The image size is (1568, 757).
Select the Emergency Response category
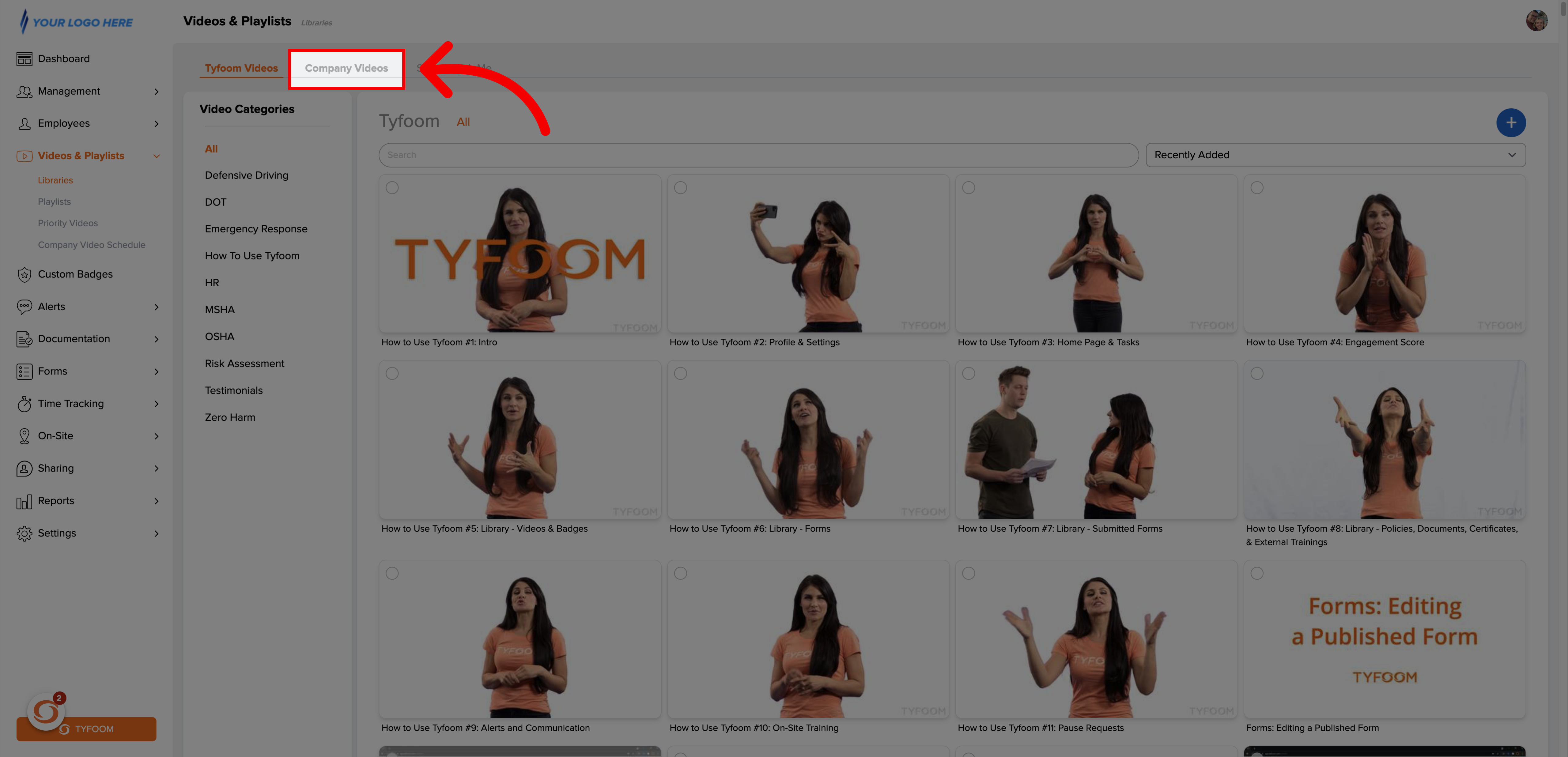pyautogui.click(x=256, y=229)
